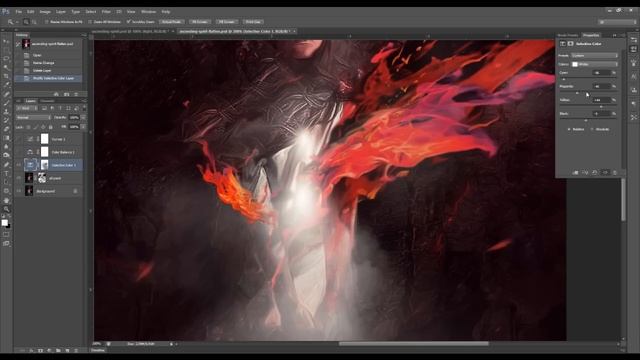Image resolution: width=640 pixels, height=360 pixels.
Task: Select the Eraser tool
Action: (x=6, y=129)
